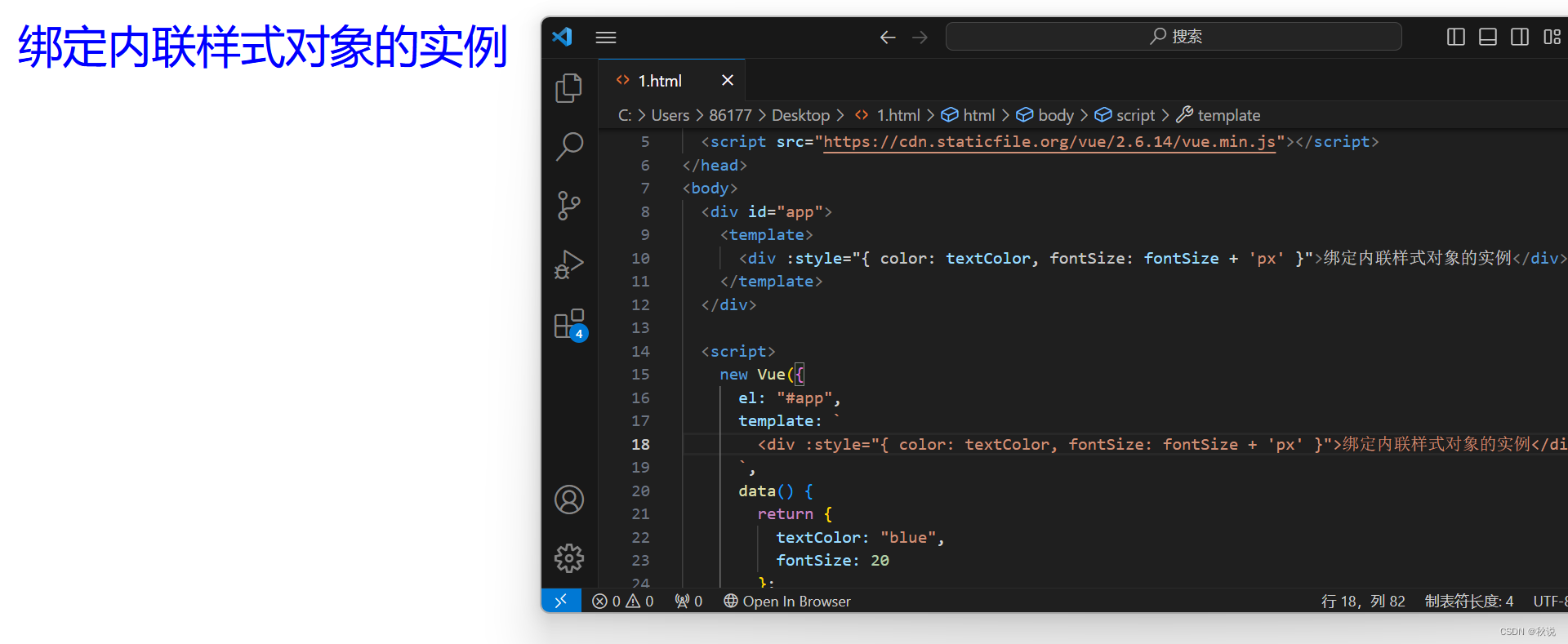Viewport: 1568px width, 644px height.
Task: Open the Search view in activity bar
Action: pyautogui.click(x=569, y=147)
